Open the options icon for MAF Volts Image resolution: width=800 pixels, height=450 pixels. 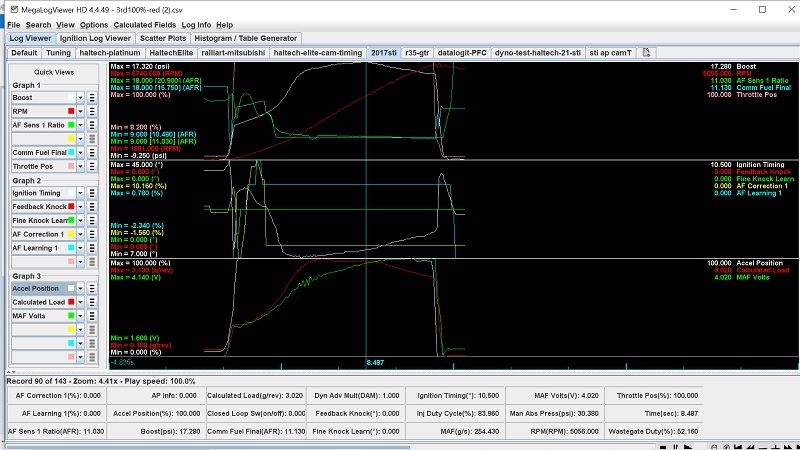[x=92, y=316]
